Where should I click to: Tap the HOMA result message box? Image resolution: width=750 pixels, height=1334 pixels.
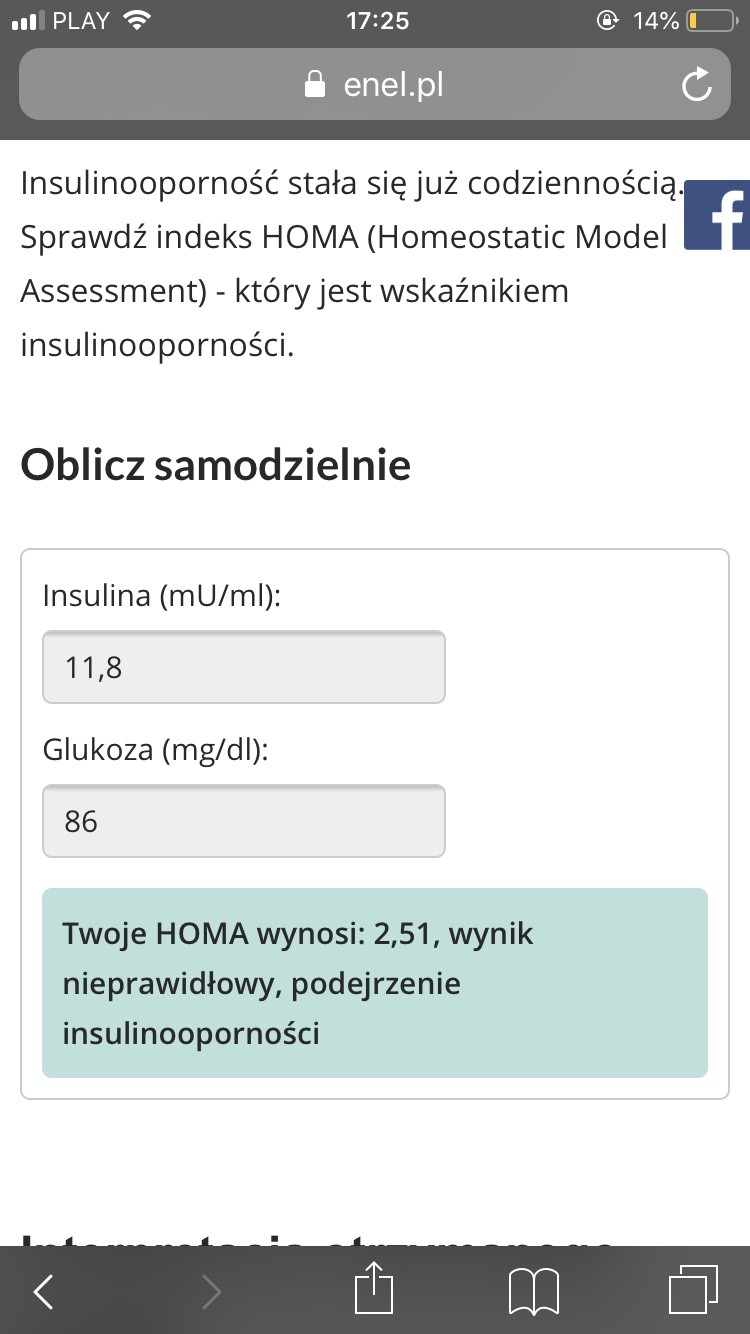[375, 983]
